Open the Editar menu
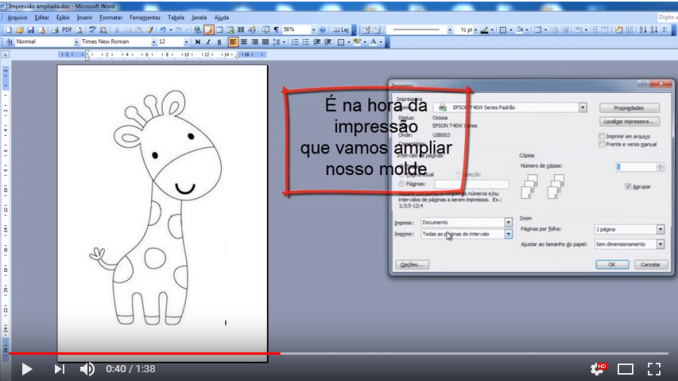 42,18
